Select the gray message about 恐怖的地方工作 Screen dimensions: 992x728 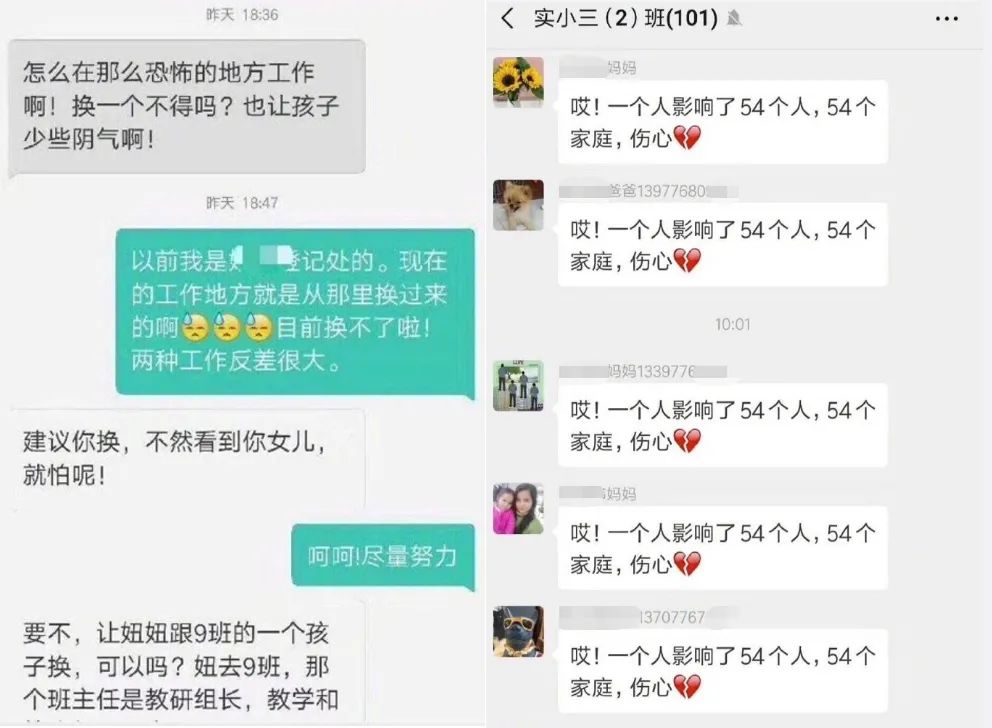click(187, 106)
